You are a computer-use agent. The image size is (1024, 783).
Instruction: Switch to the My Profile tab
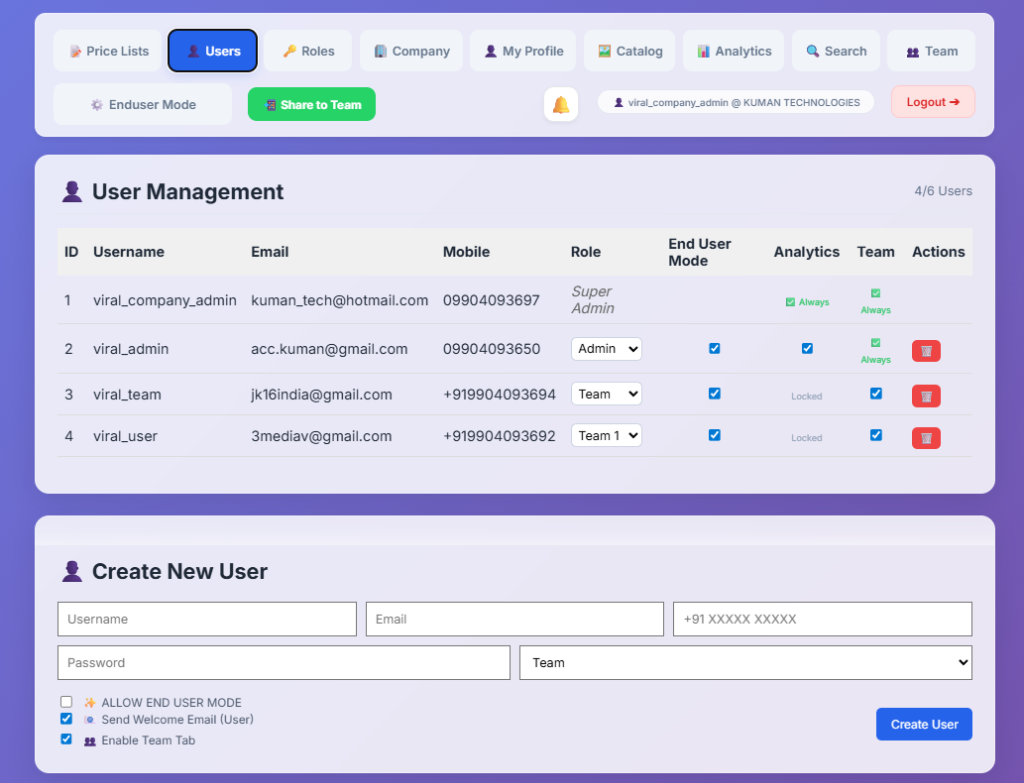[x=523, y=50]
